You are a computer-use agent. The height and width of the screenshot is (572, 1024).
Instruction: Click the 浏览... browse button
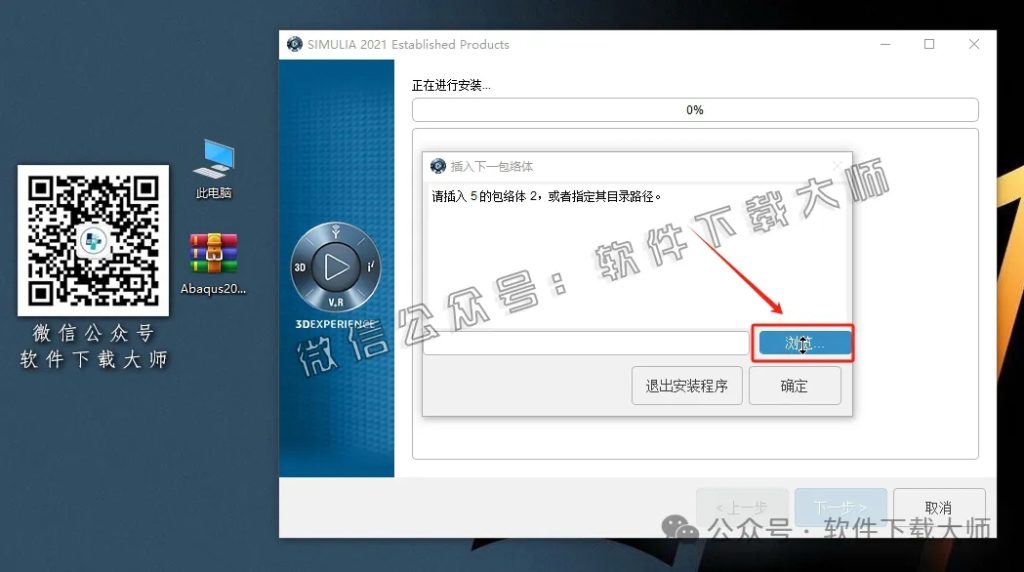click(x=805, y=343)
